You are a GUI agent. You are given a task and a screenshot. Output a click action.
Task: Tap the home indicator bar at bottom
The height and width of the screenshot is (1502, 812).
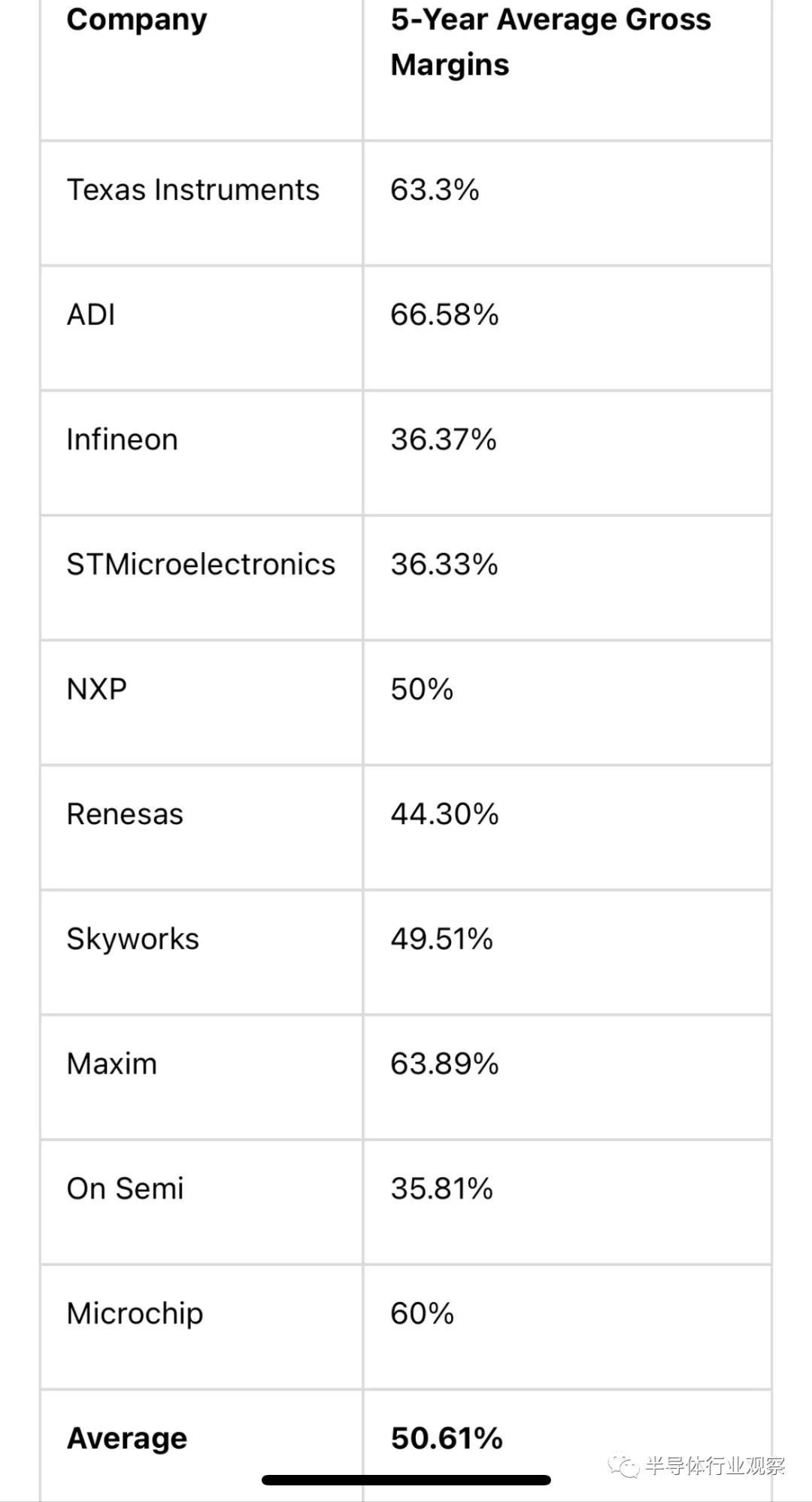[406, 1480]
